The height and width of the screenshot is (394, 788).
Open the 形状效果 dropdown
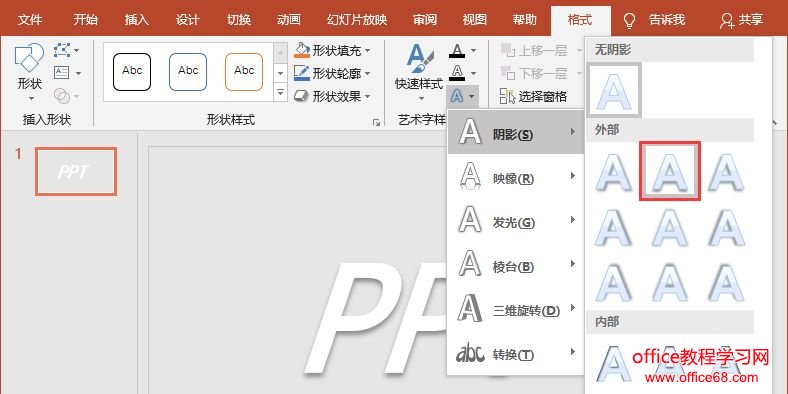click(x=333, y=96)
